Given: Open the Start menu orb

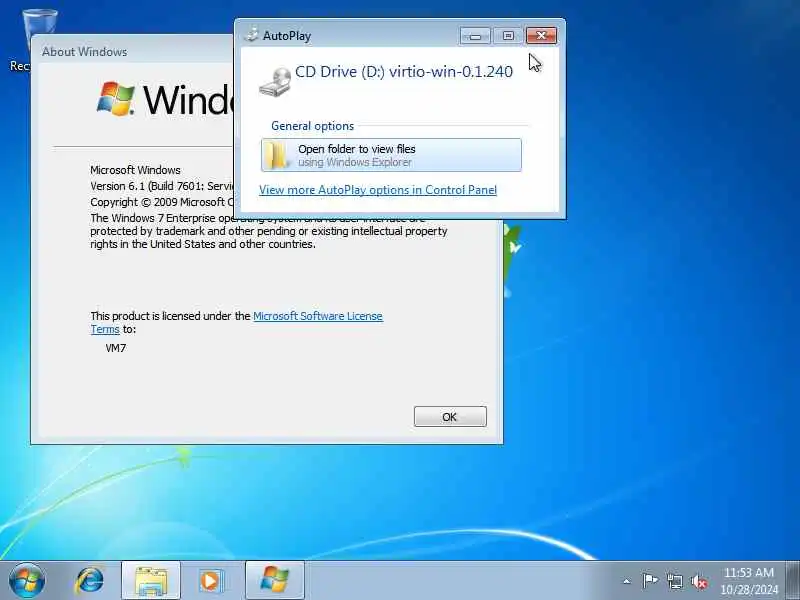Looking at the screenshot, I should tap(27, 581).
